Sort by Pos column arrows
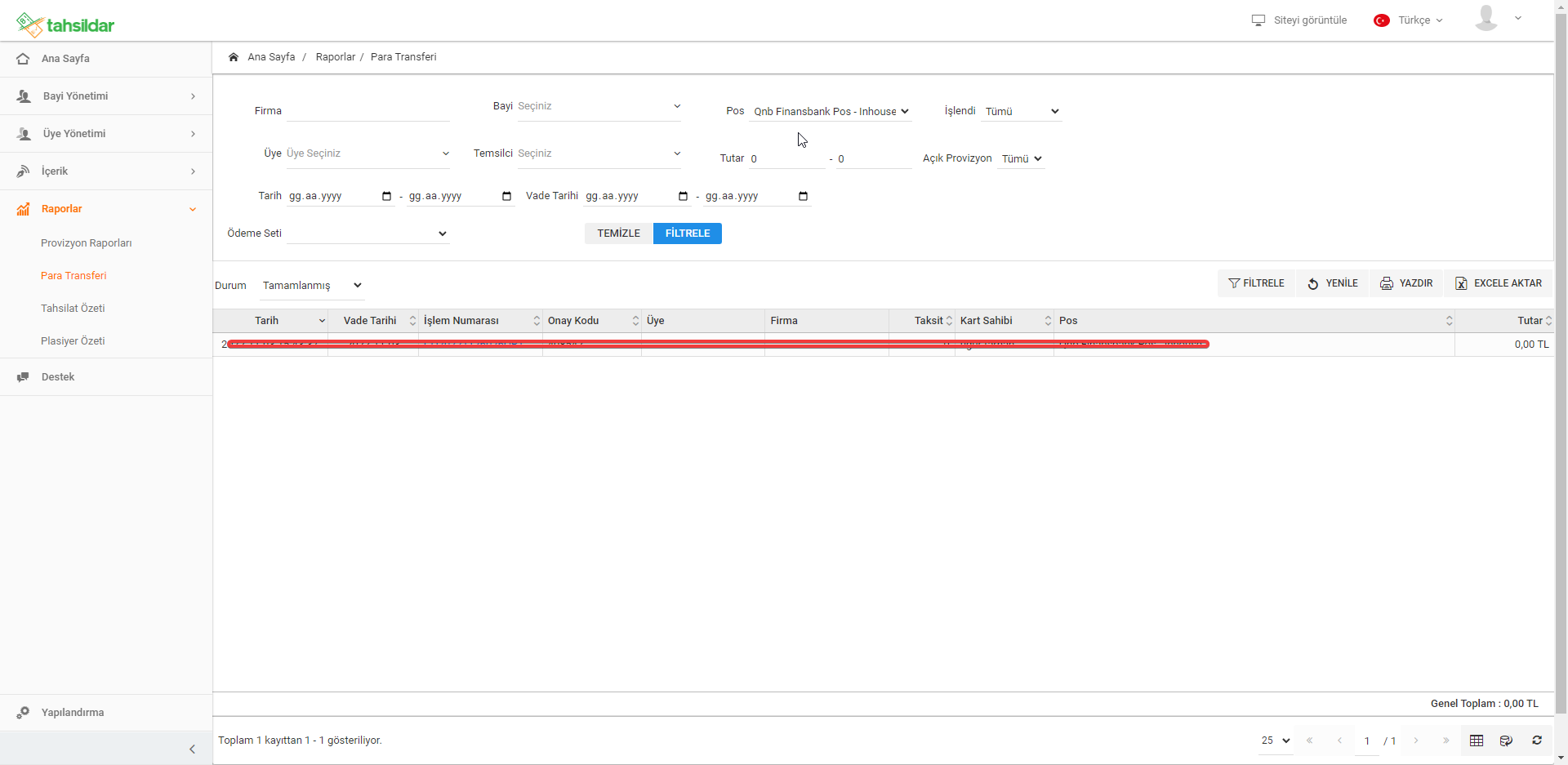 (1450, 321)
